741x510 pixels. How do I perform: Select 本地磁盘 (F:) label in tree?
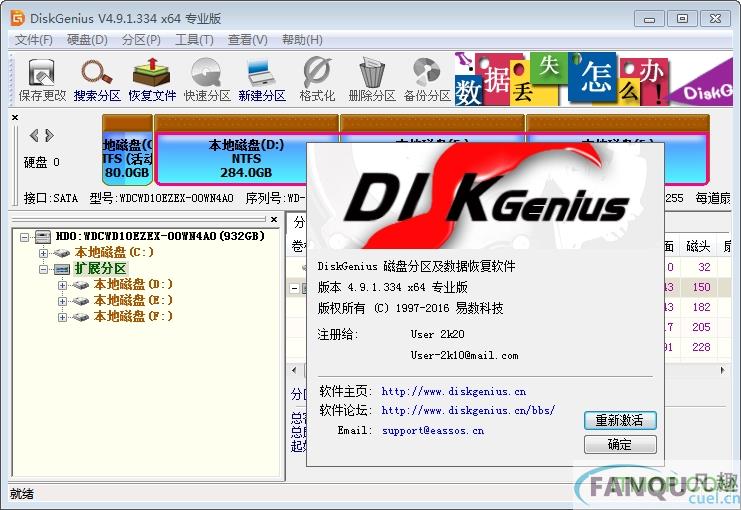pyautogui.click(x=133, y=317)
